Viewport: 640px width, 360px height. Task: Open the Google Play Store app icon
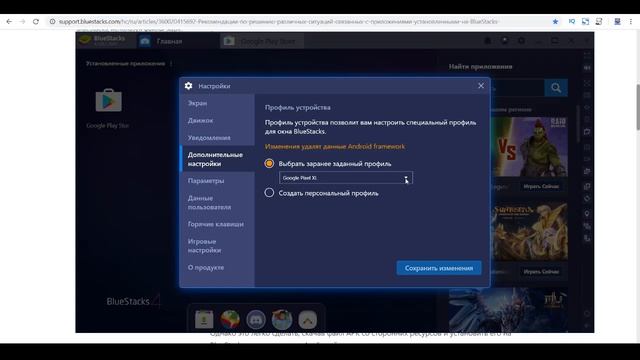tap(108, 100)
